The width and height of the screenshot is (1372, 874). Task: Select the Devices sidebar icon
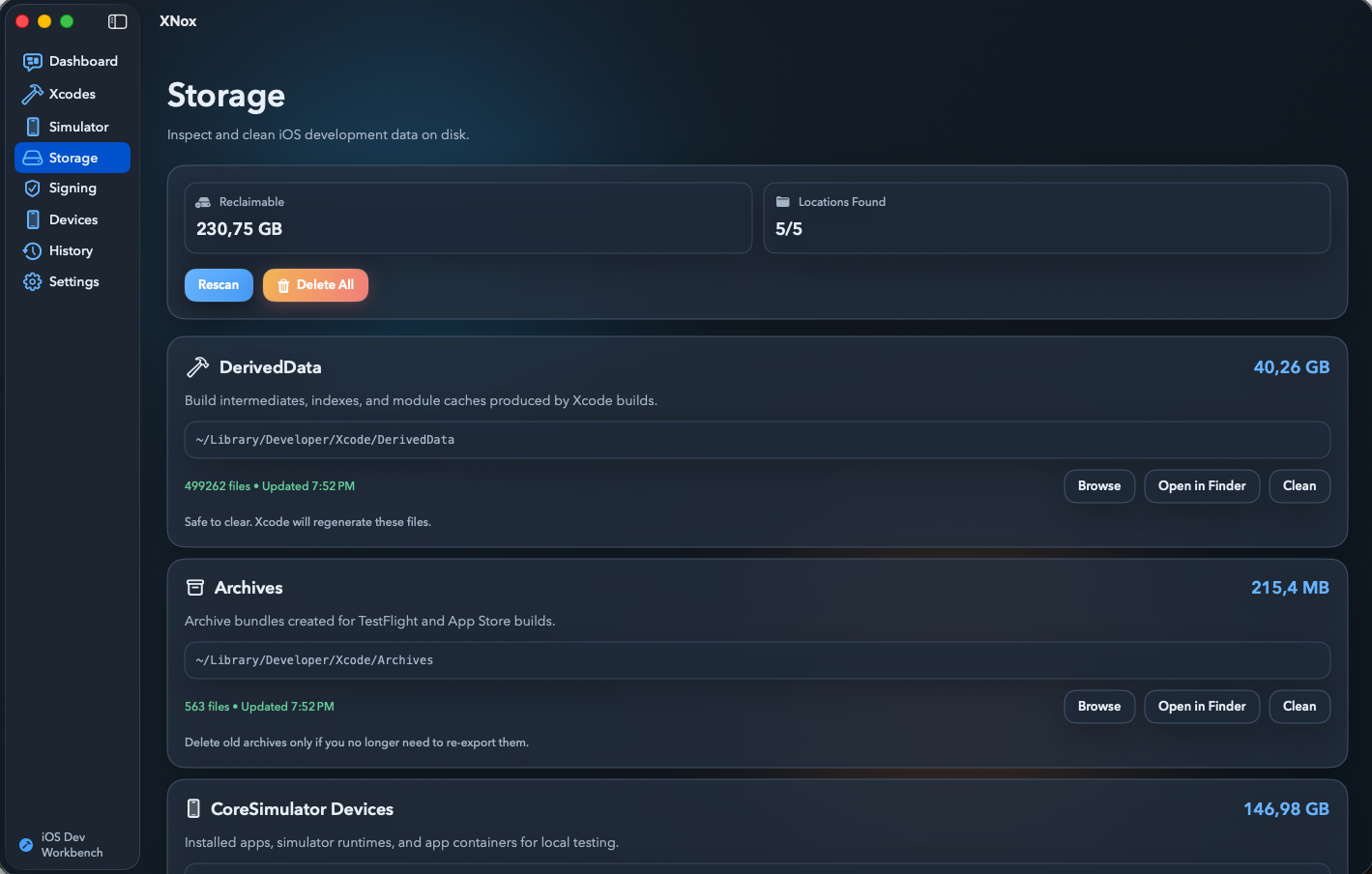point(32,219)
